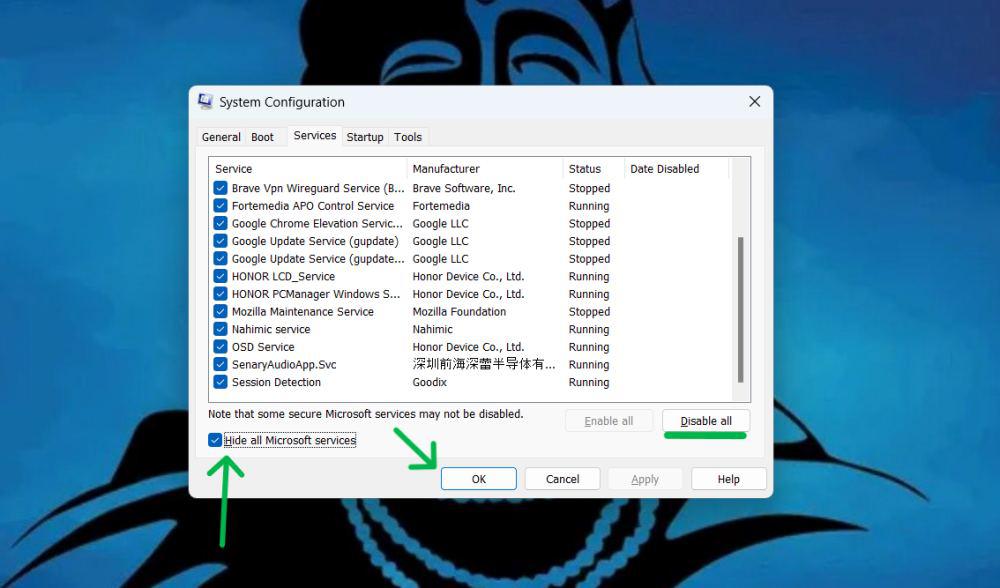Image resolution: width=1000 pixels, height=588 pixels.
Task: Click the Disable all button
Action: point(706,421)
